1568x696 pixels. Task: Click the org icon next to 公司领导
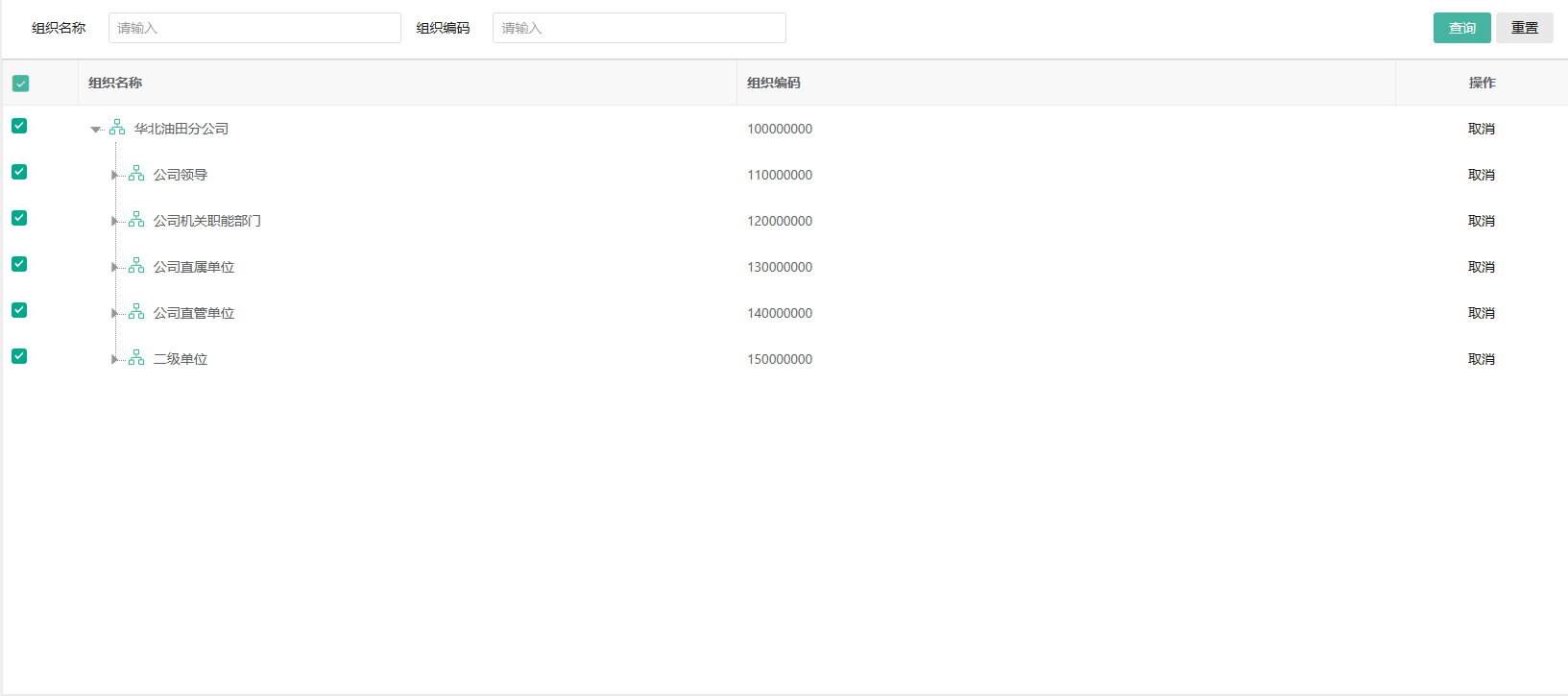(136, 174)
